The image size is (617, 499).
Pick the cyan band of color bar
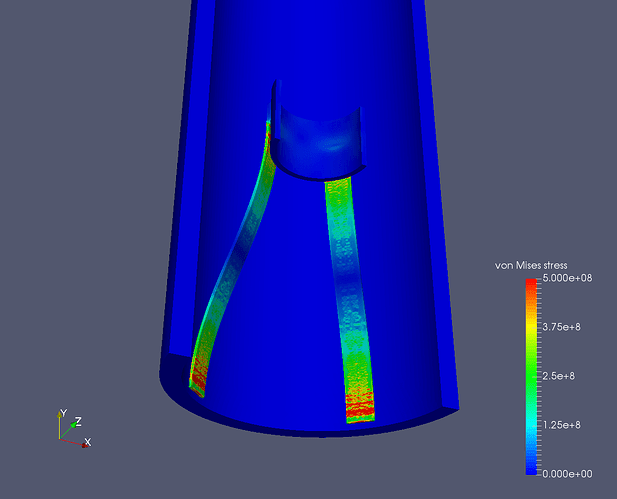(531, 425)
